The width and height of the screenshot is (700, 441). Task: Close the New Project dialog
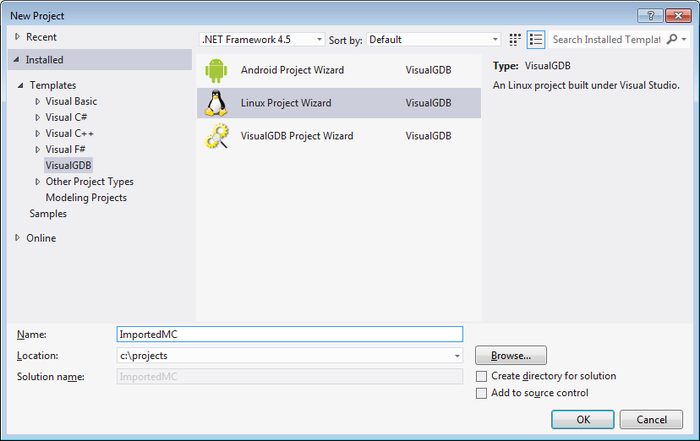click(678, 16)
